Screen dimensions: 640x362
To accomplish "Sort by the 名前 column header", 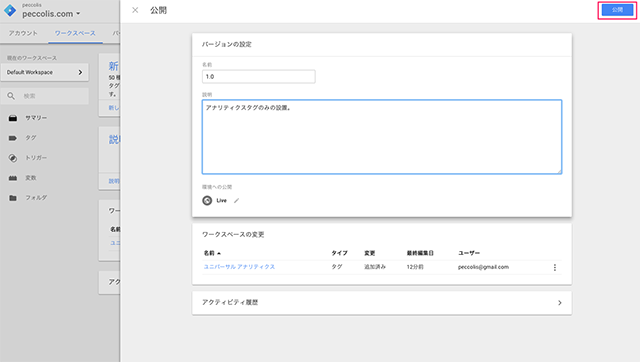I will (x=212, y=253).
